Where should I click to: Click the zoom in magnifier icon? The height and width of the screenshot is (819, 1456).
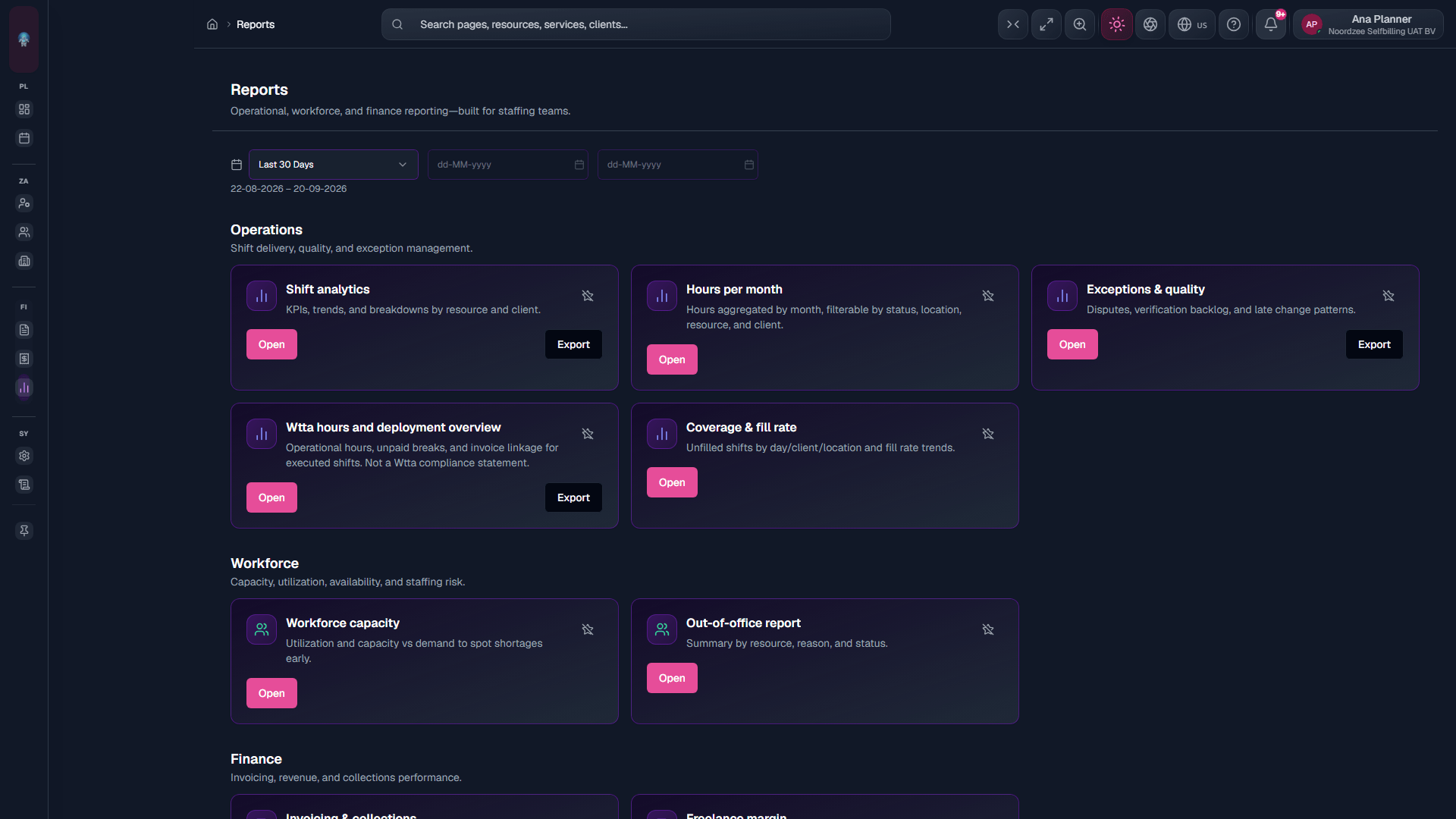(1080, 24)
